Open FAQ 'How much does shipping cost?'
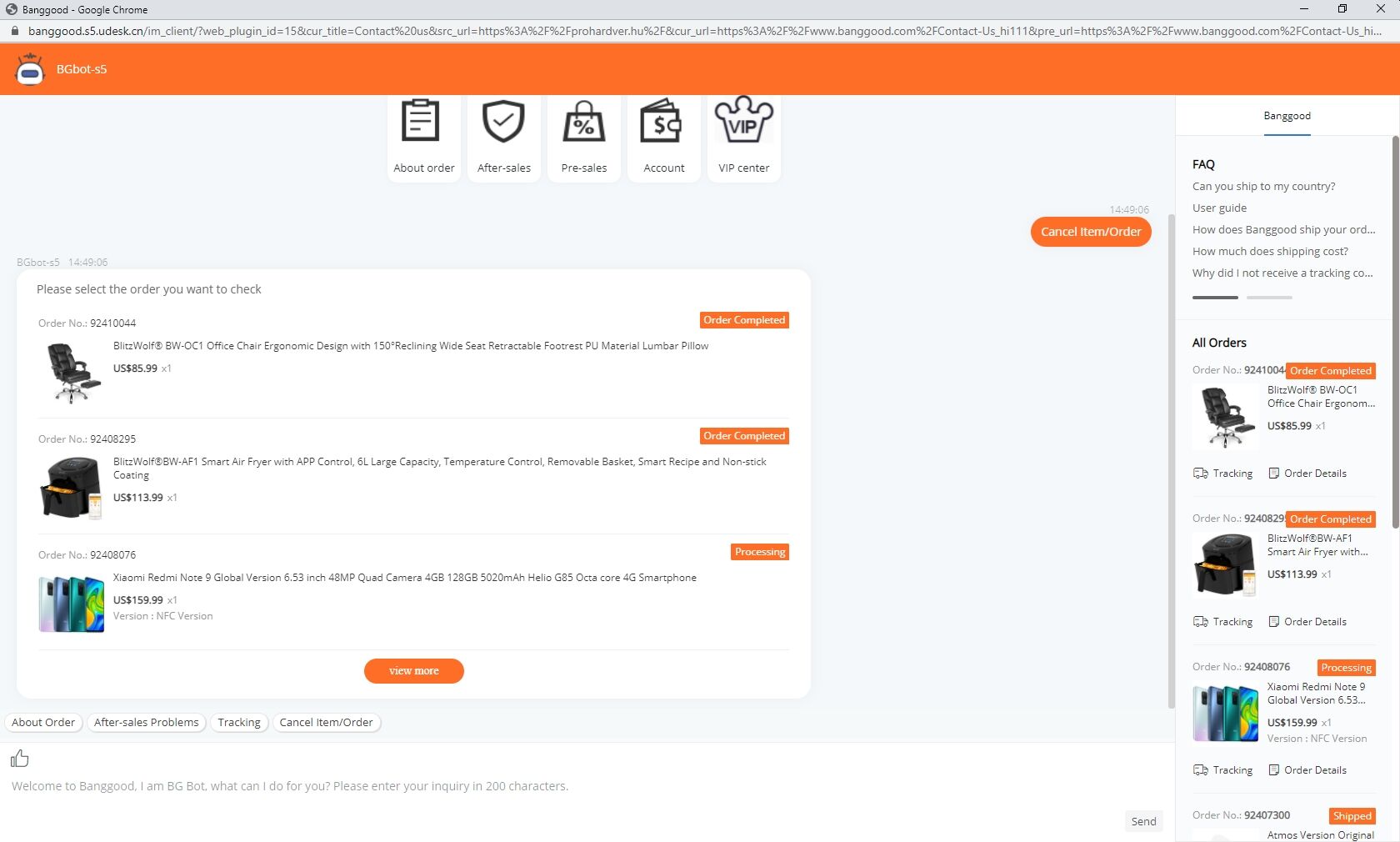Screen dimensions: 1400x842 click(x=1270, y=252)
